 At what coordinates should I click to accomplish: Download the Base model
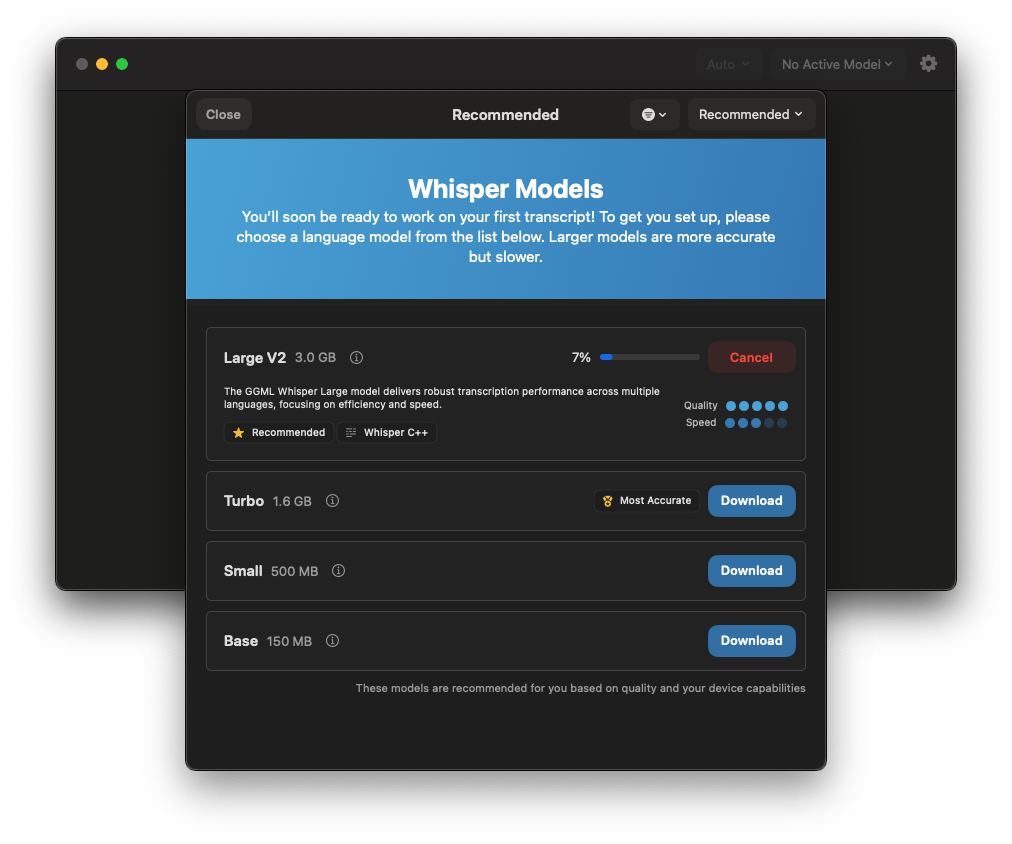[751, 640]
